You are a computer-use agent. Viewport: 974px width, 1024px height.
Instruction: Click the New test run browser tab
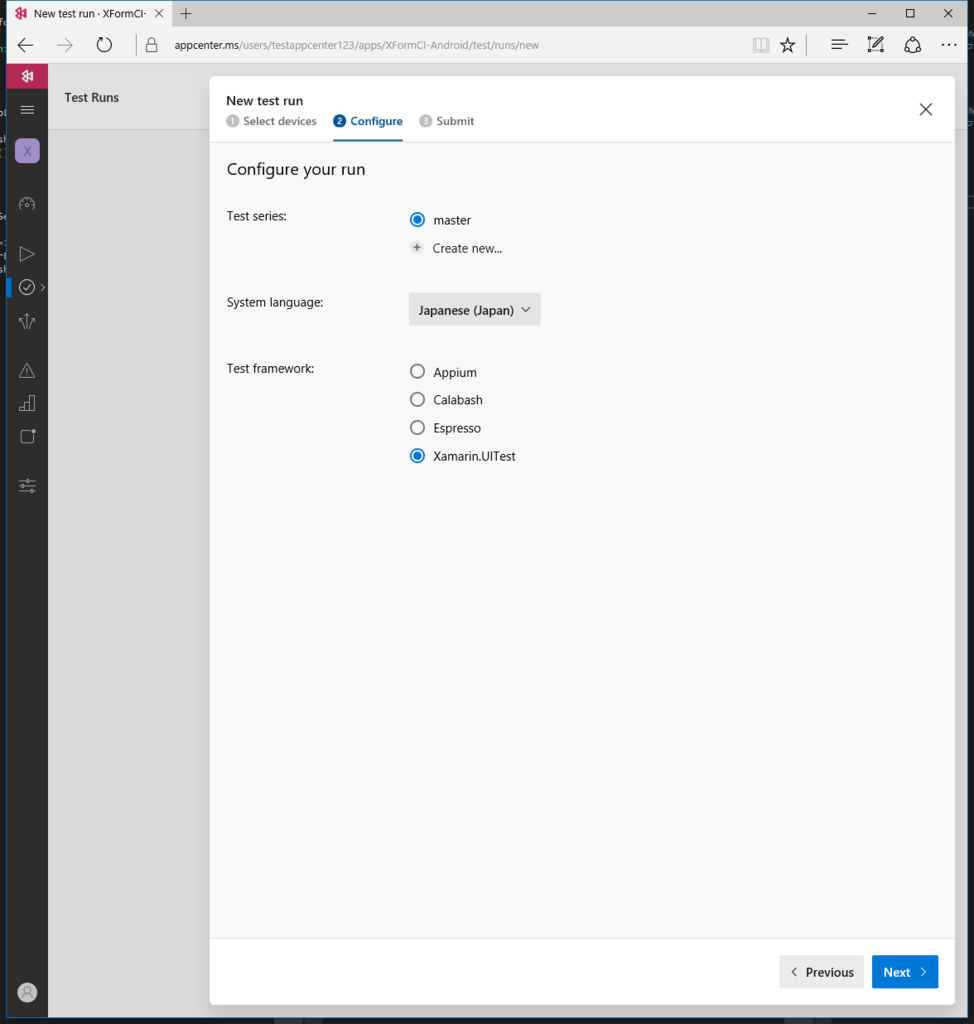pyautogui.click(x=89, y=13)
